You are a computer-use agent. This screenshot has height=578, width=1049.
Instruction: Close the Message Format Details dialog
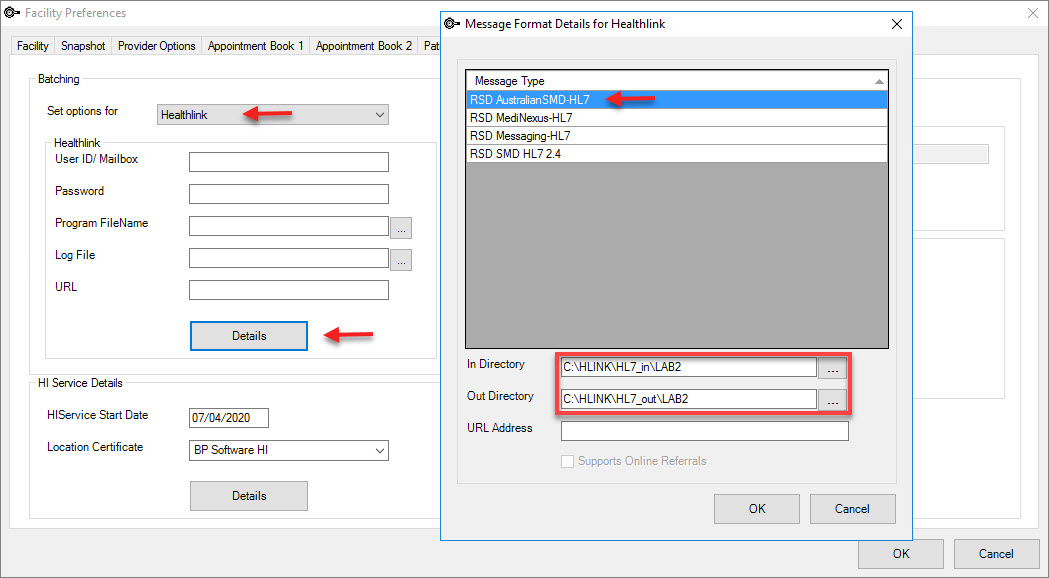tap(897, 24)
